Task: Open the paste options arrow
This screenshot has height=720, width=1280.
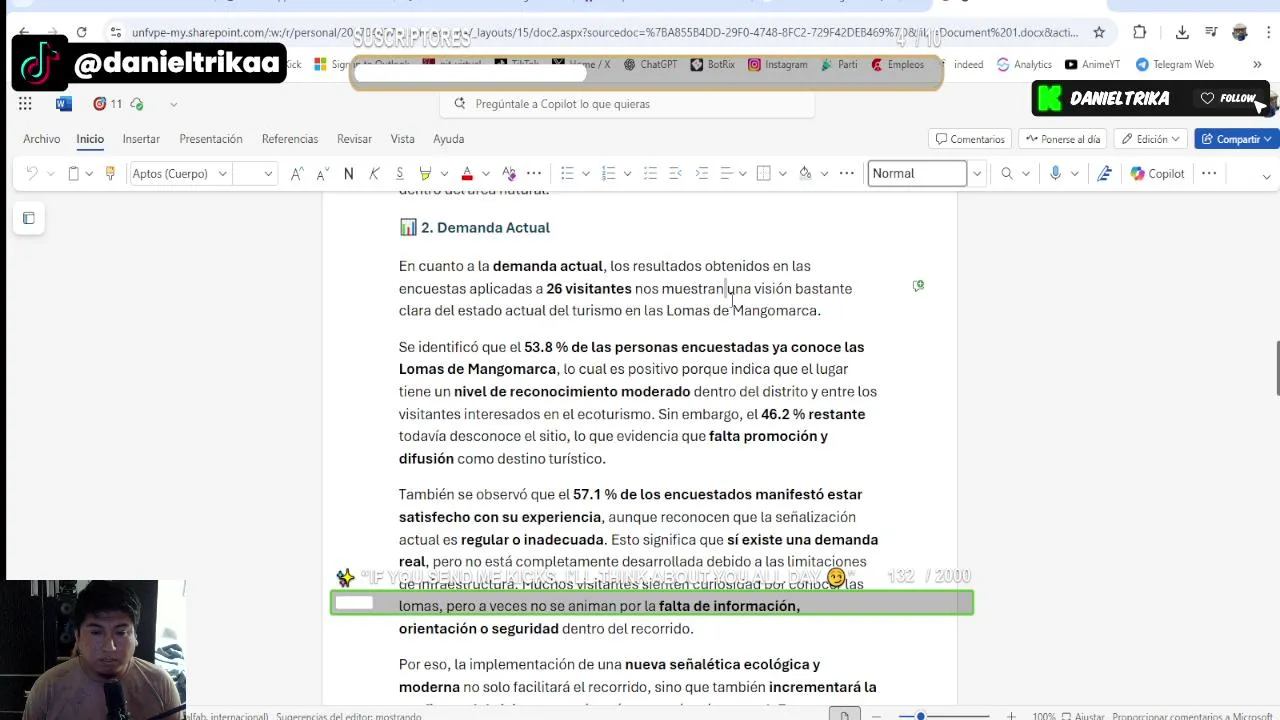Action: pyautogui.click(x=89, y=174)
